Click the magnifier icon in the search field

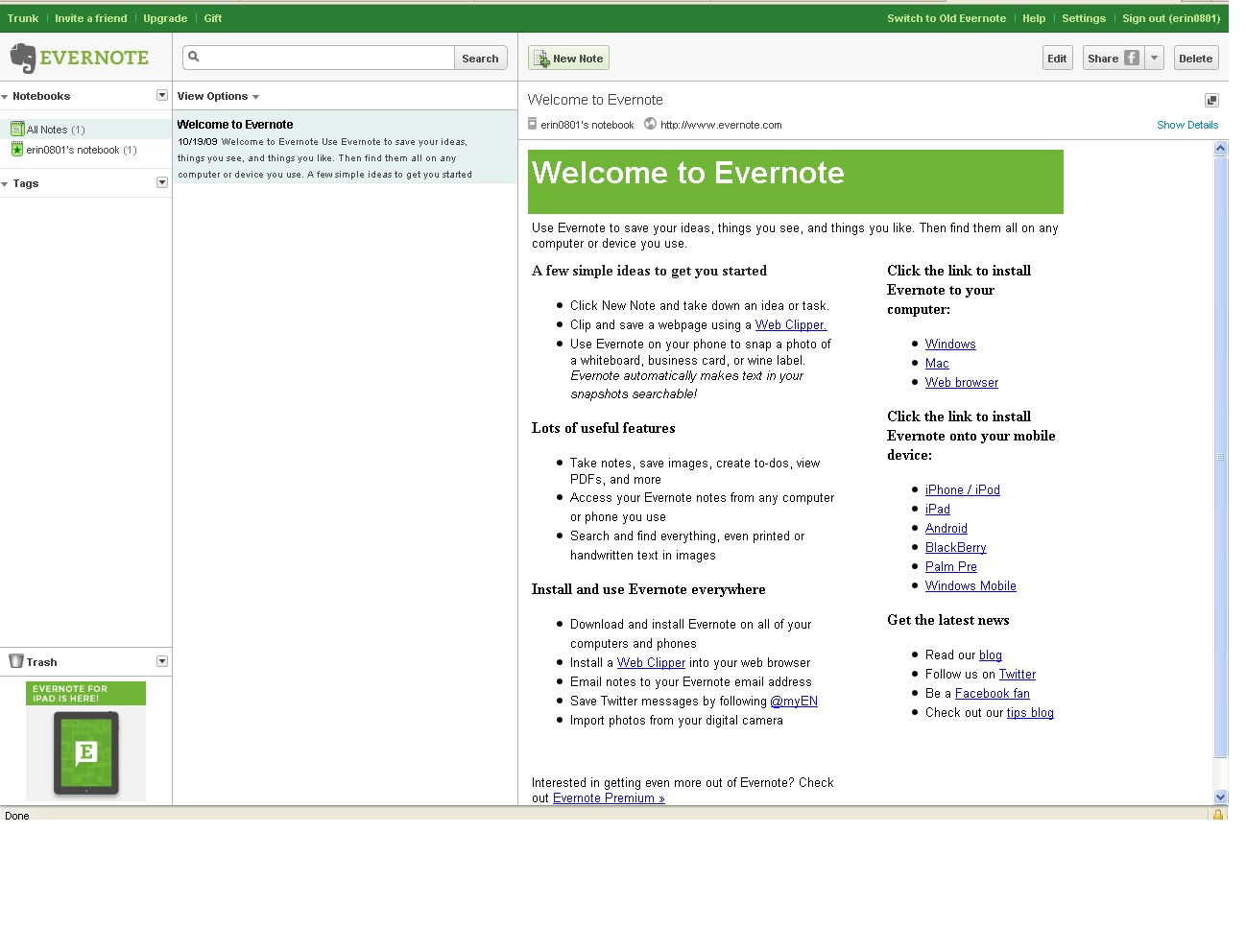tap(195, 57)
